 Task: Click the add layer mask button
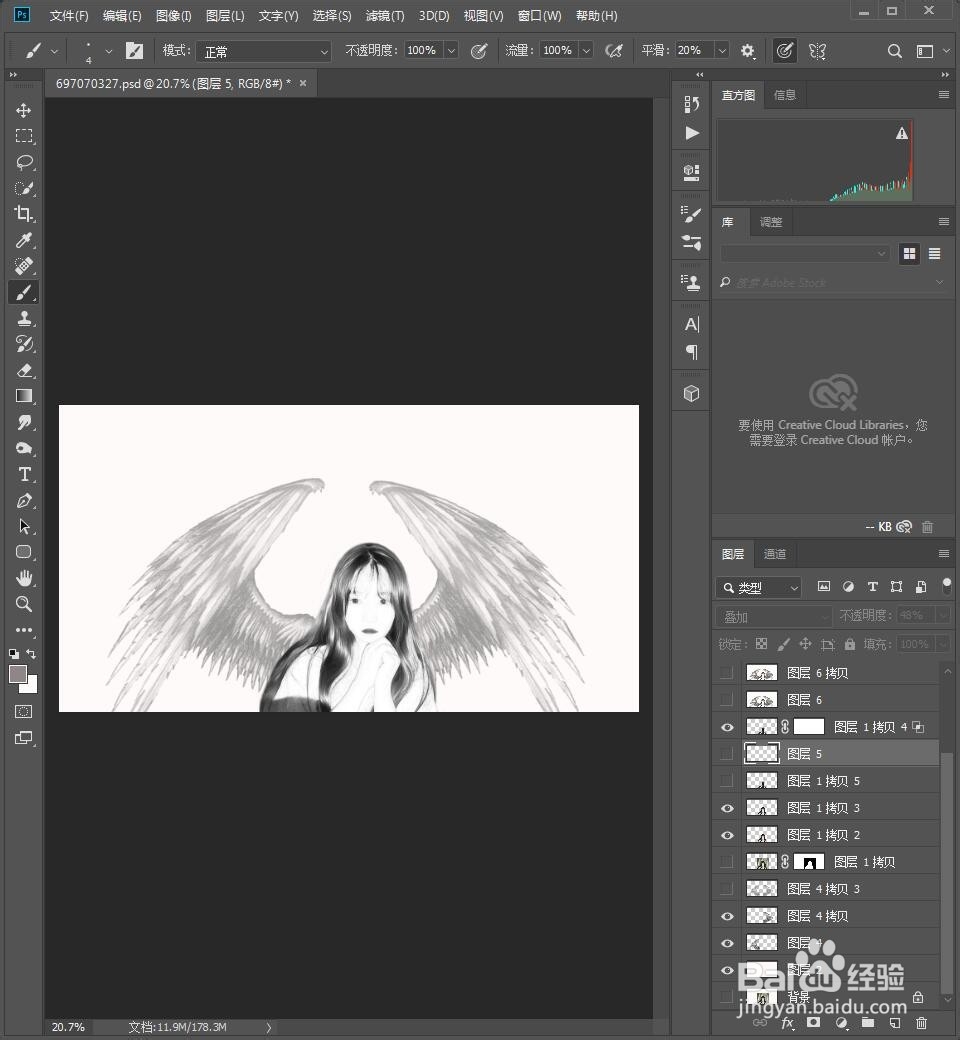813,1024
